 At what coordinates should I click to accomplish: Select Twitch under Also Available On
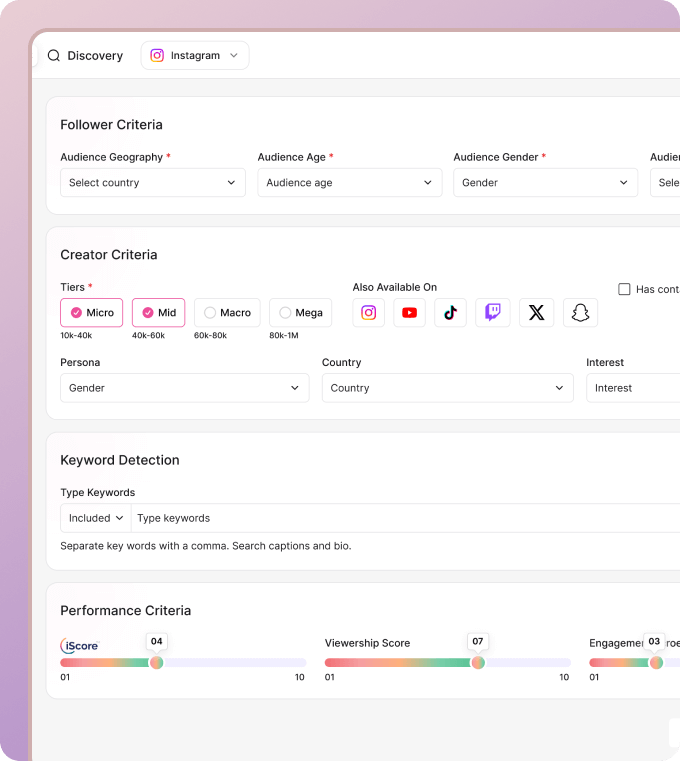[x=493, y=313]
